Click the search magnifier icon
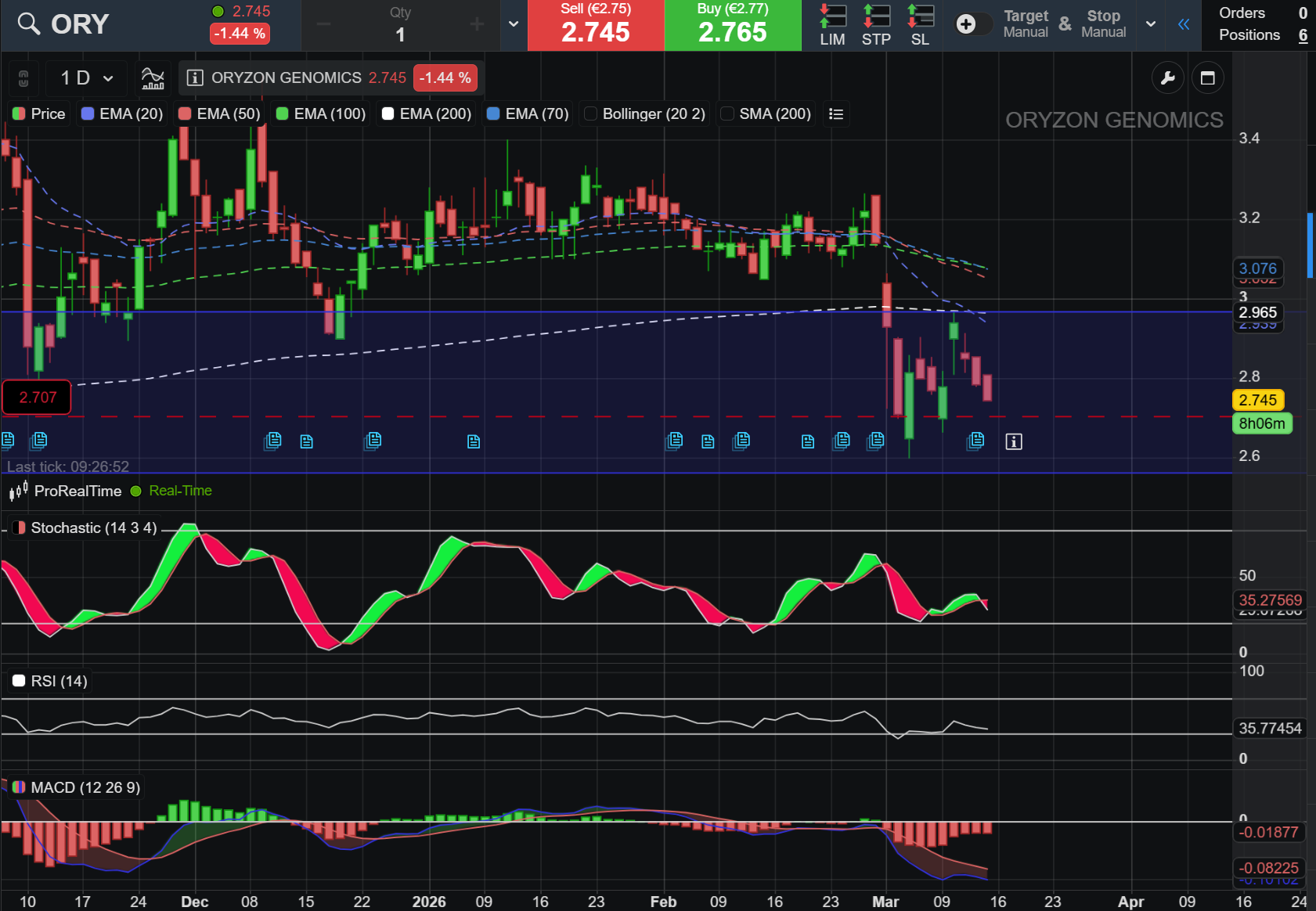Screen dimensions: 1316x911 (x=28, y=24)
